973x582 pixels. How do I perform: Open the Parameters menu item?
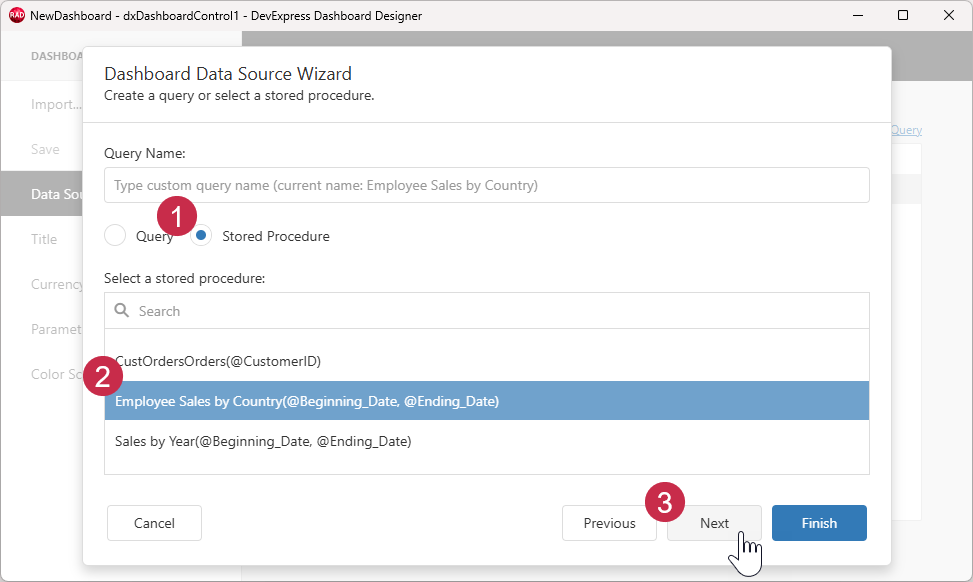[56, 329]
